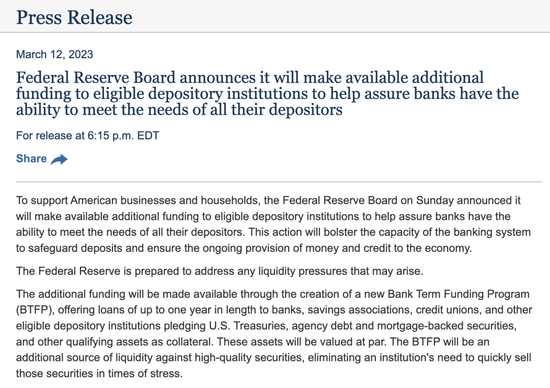This screenshot has height=388, width=550.
Task: Click the 'For release at 6:15 p.m. EDT' line
Action: coord(88,135)
